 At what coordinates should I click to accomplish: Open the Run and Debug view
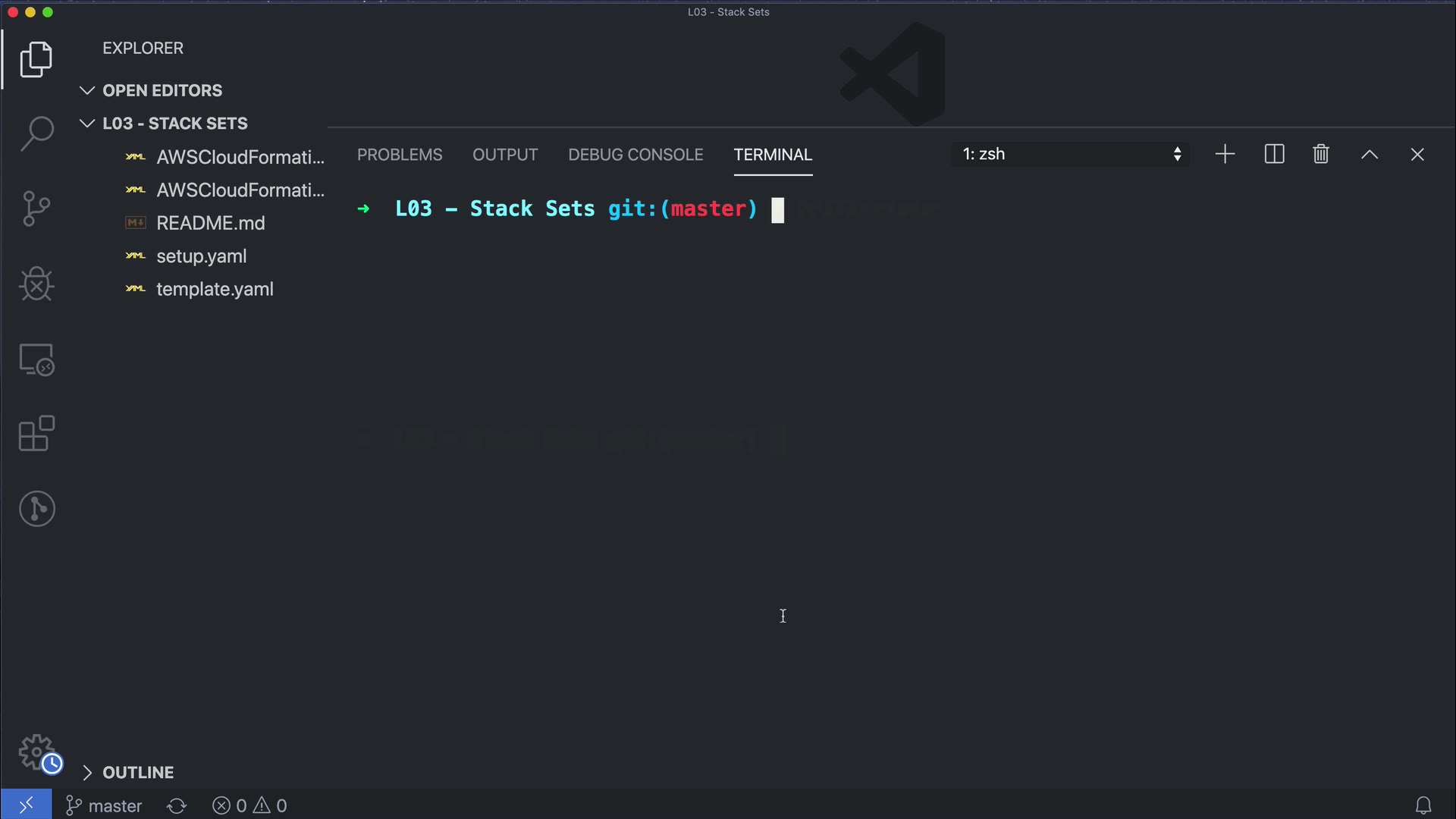[x=36, y=284]
